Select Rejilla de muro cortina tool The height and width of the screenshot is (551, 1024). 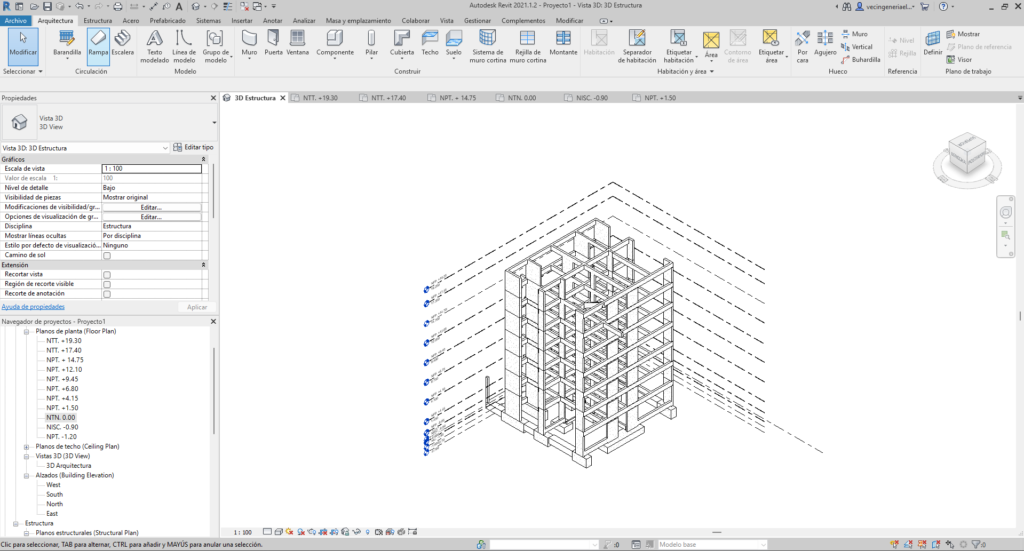527,46
